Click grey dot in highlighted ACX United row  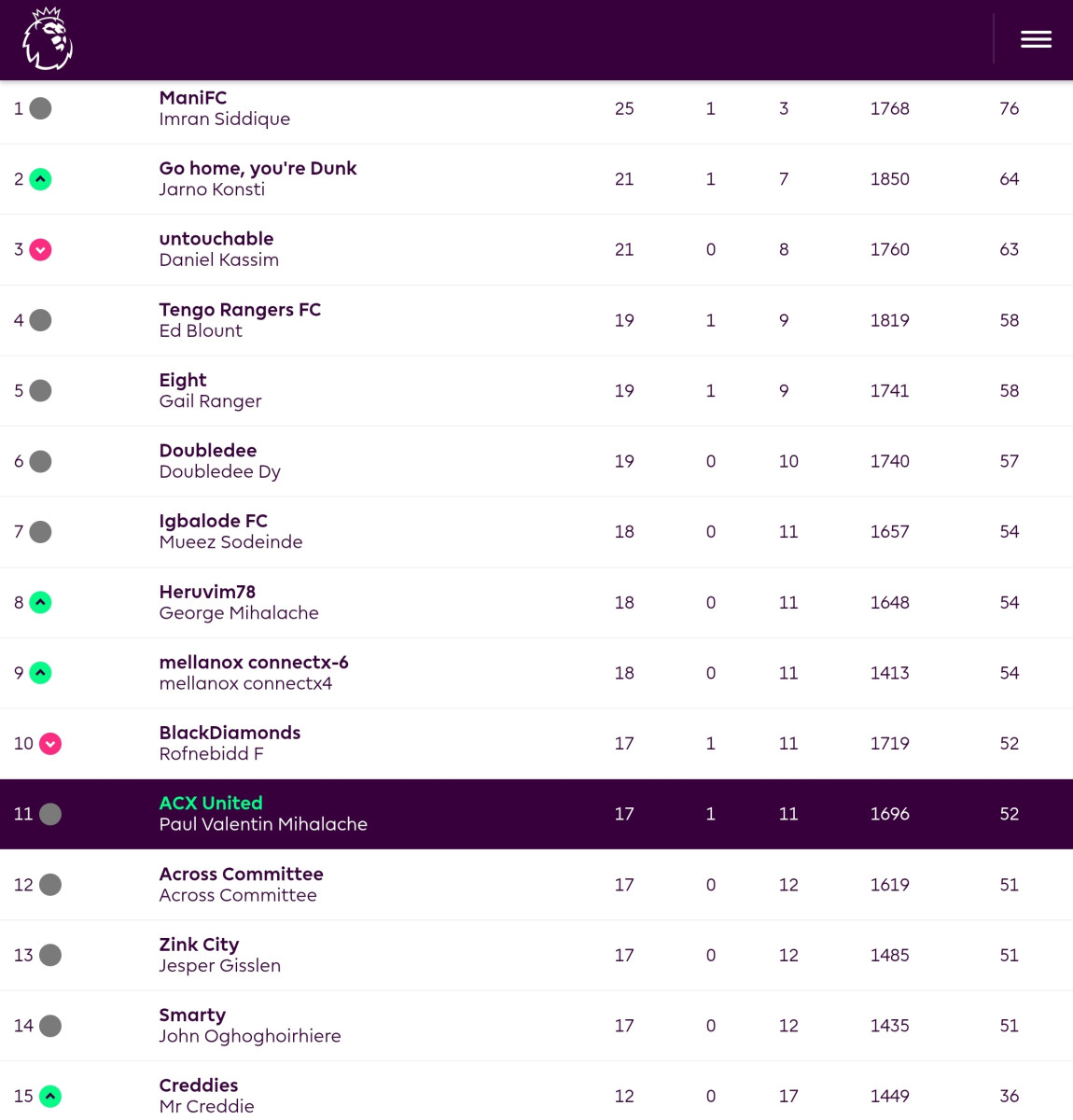point(50,814)
